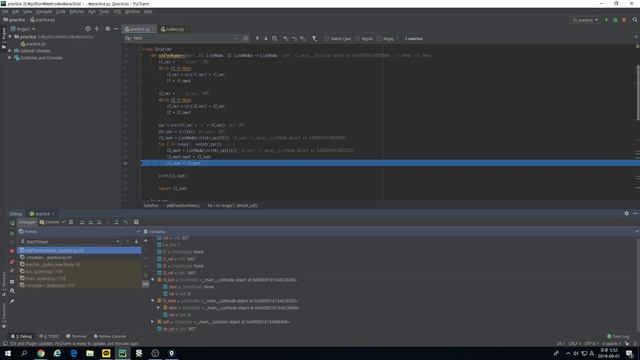Select Debugger tab in Debug panel
640x360 pixels.
[x=27, y=222]
